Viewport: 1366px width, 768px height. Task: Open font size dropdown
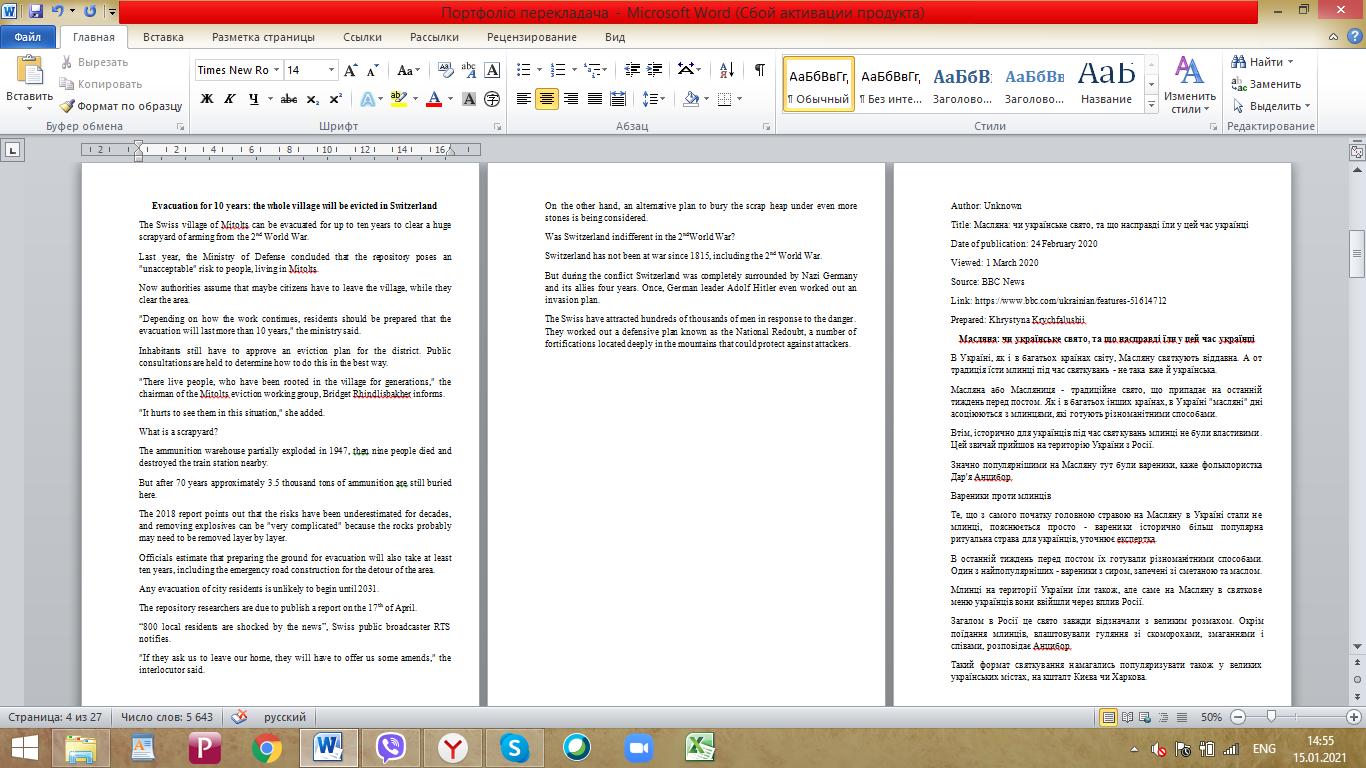[x=331, y=70]
